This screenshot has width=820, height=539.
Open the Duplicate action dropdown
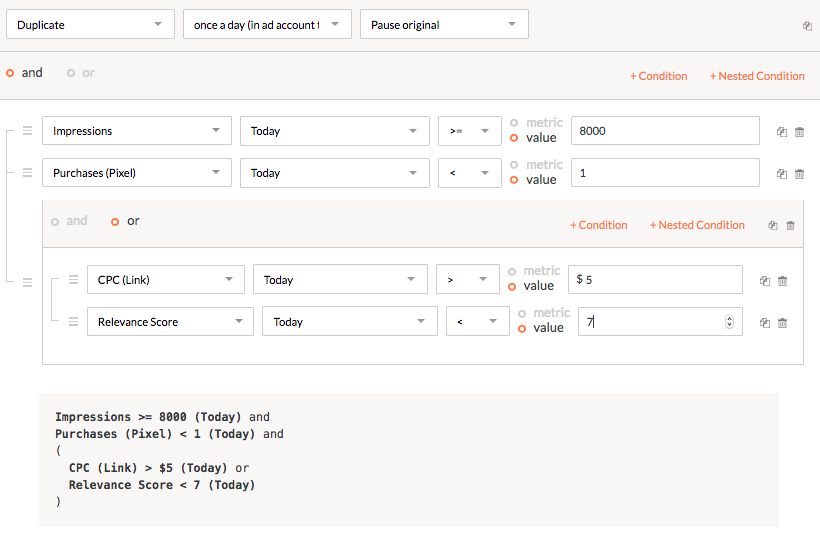pyautogui.click(x=90, y=25)
